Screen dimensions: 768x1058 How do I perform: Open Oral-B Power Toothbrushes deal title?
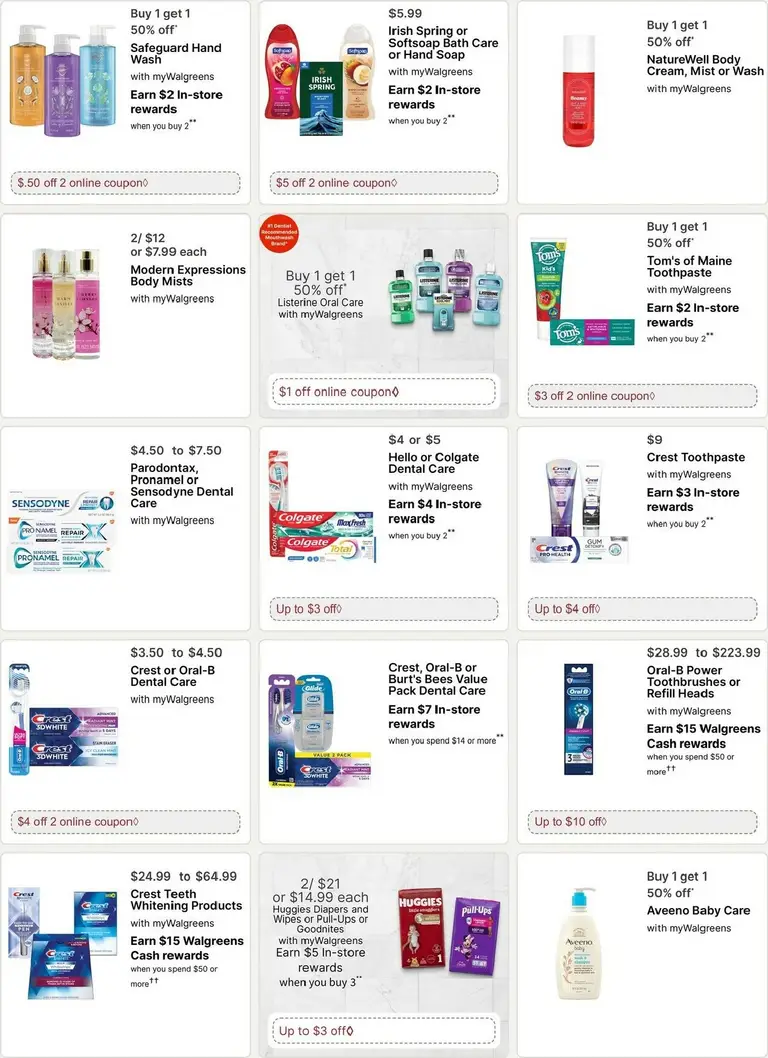(693, 681)
